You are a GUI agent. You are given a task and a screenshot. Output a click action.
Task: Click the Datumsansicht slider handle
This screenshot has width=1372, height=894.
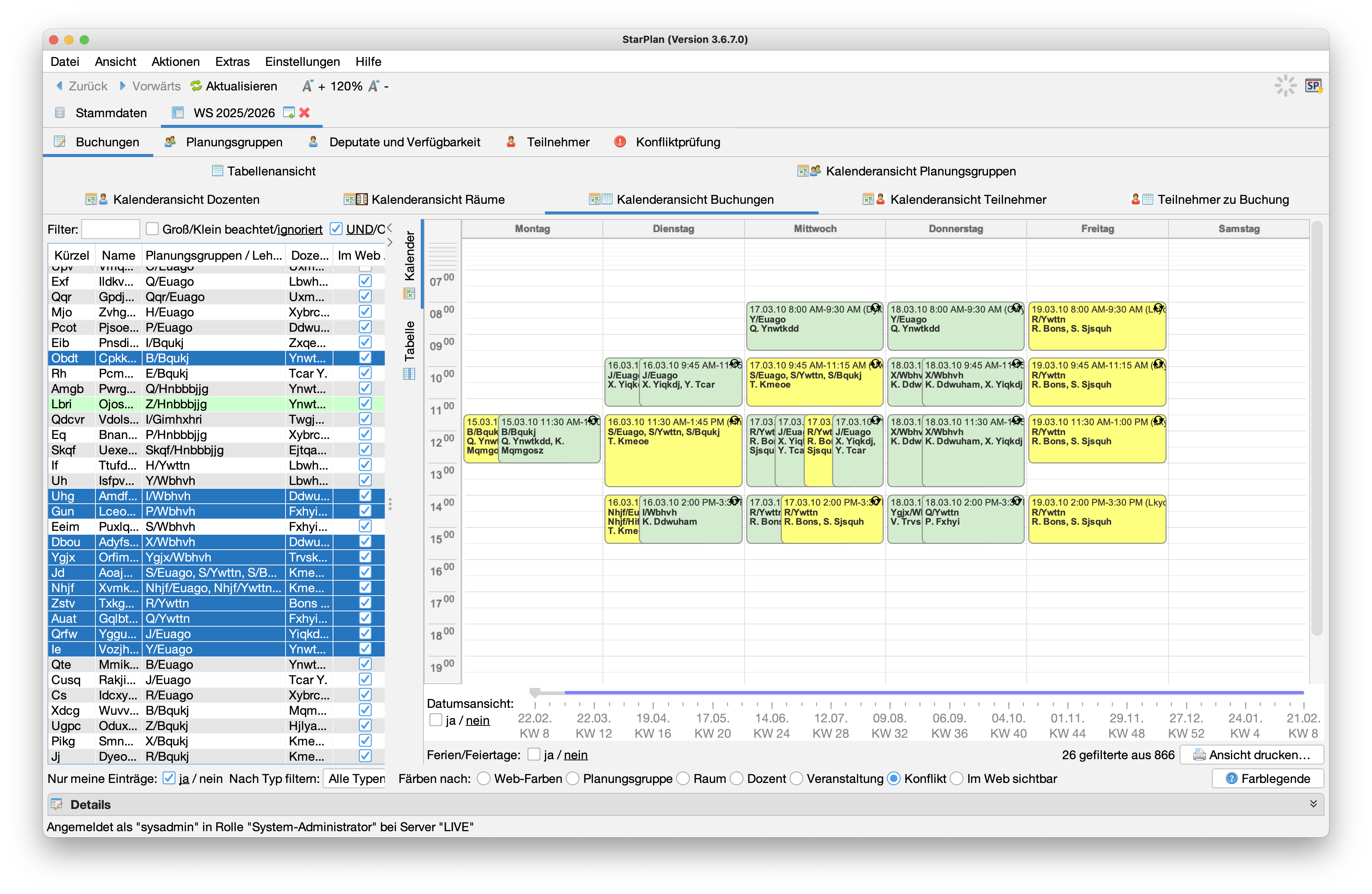click(534, 693)
